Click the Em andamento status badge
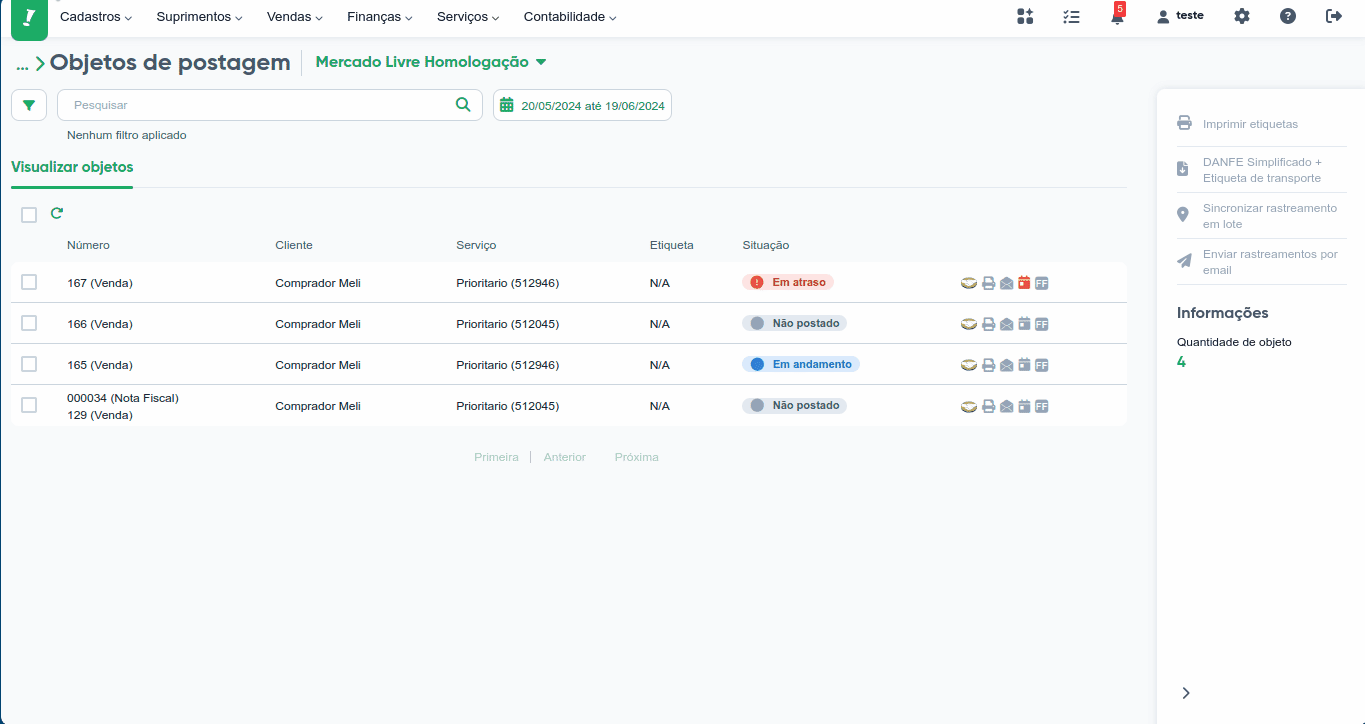The height and width of the screenshot is (724, 1365). 801,364
